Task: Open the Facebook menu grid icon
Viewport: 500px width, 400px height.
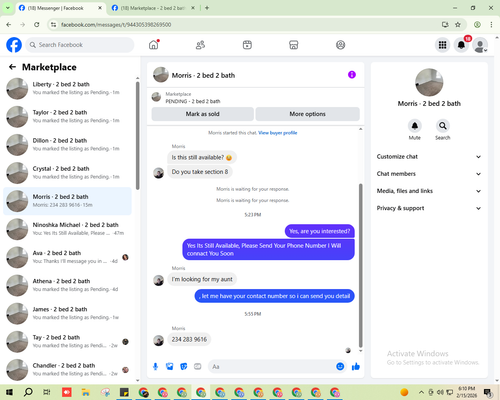Action: [442, 45]
